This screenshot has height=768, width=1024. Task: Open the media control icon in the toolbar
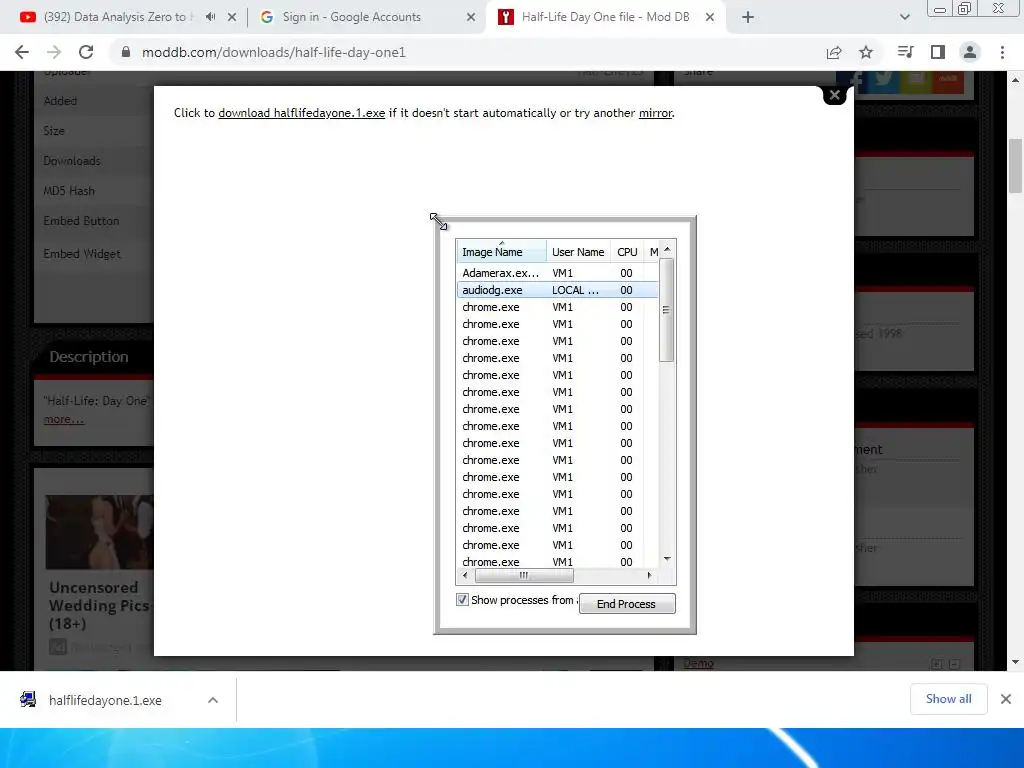(x=905, y=52)
